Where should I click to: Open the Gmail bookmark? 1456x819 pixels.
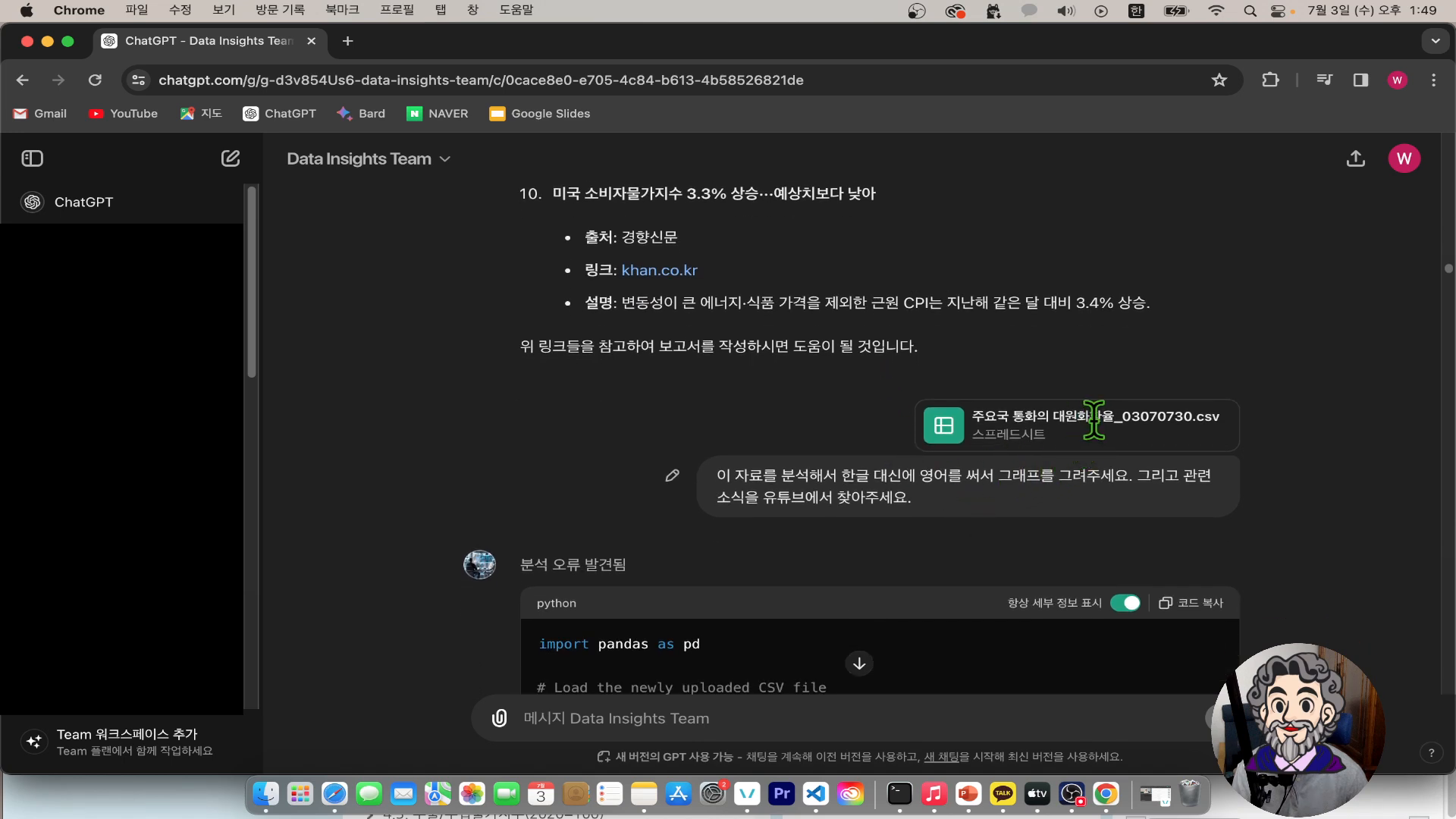tap(40, 114)
